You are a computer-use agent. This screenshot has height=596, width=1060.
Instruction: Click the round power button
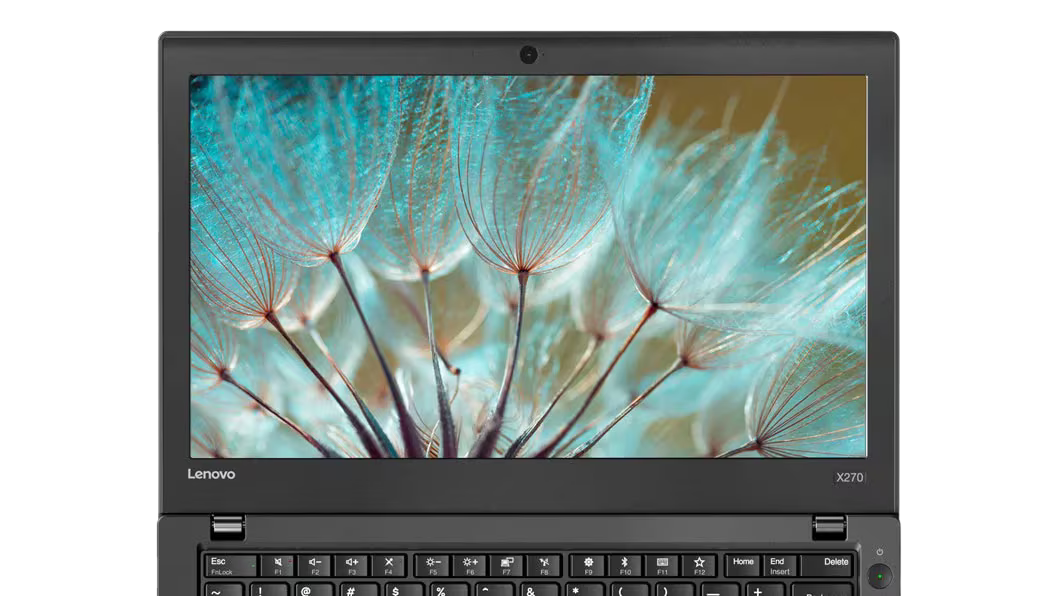[880, 576]
